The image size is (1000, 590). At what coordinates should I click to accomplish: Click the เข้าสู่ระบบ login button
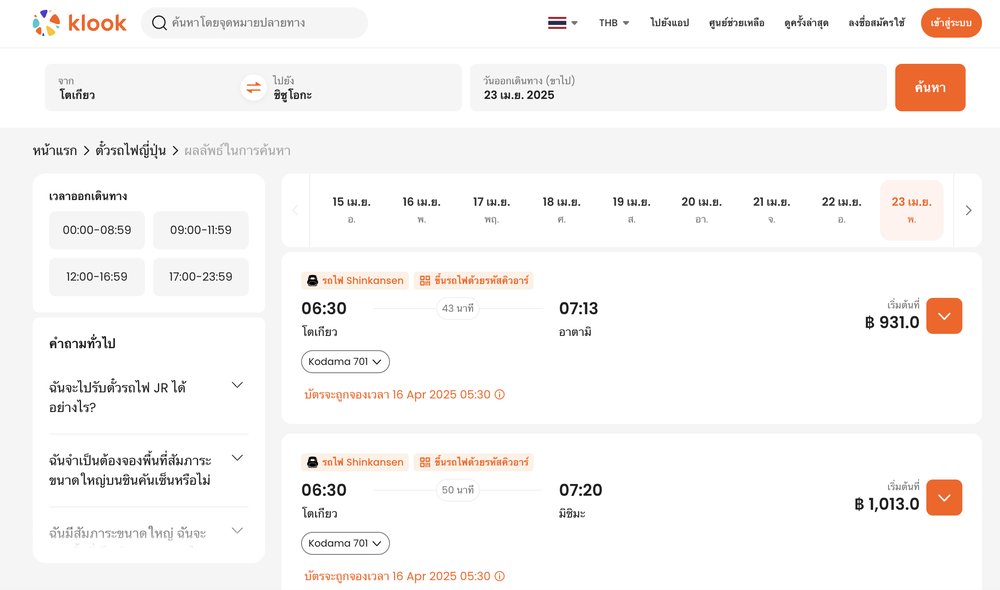coord(951,23)
